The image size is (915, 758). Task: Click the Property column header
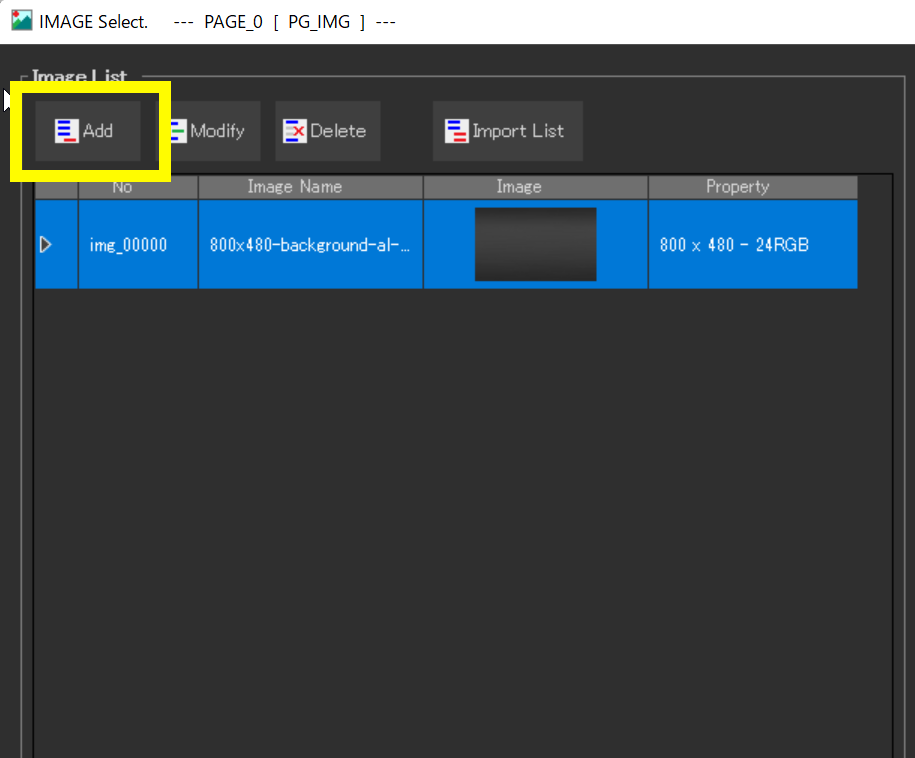pos(737,187)
